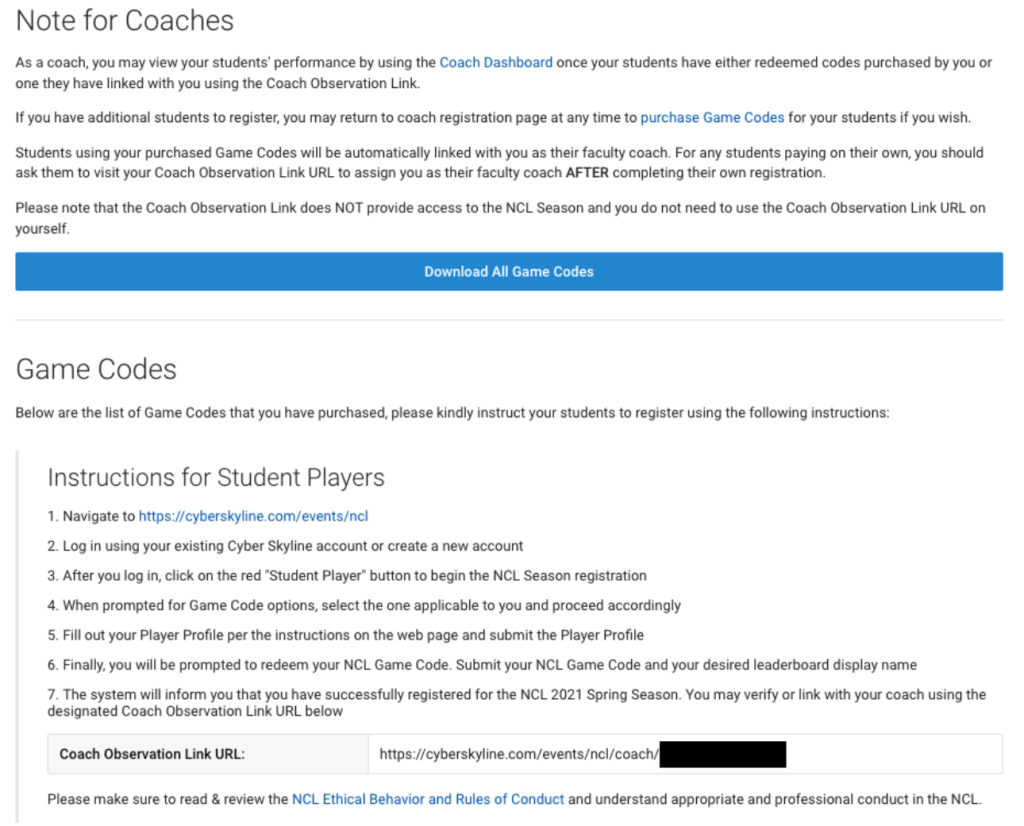
Task: Click the bold word AFTER
Action: pos(581,172)
